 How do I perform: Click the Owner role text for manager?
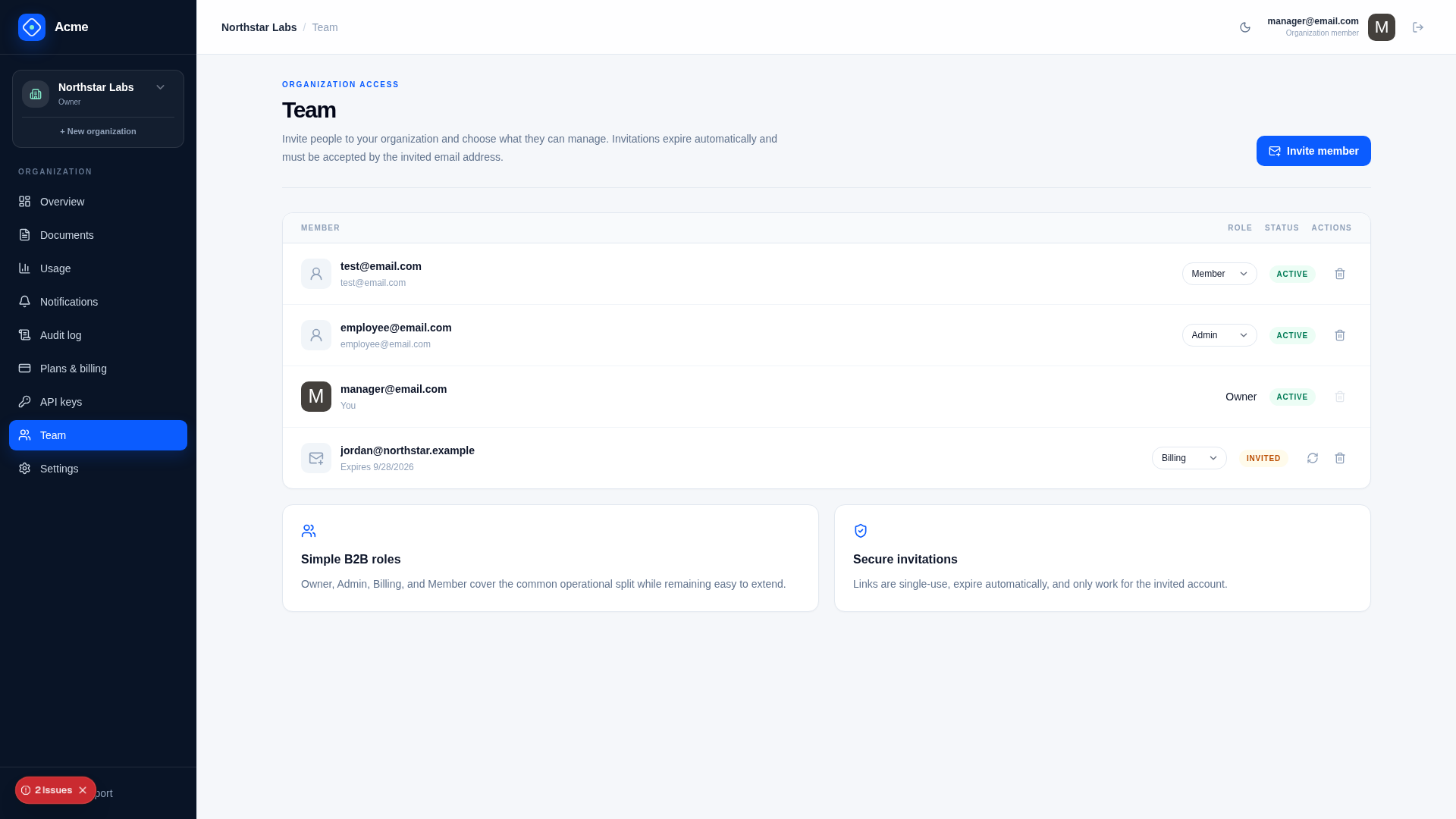pyautogui.click(x=1241, y=397)
